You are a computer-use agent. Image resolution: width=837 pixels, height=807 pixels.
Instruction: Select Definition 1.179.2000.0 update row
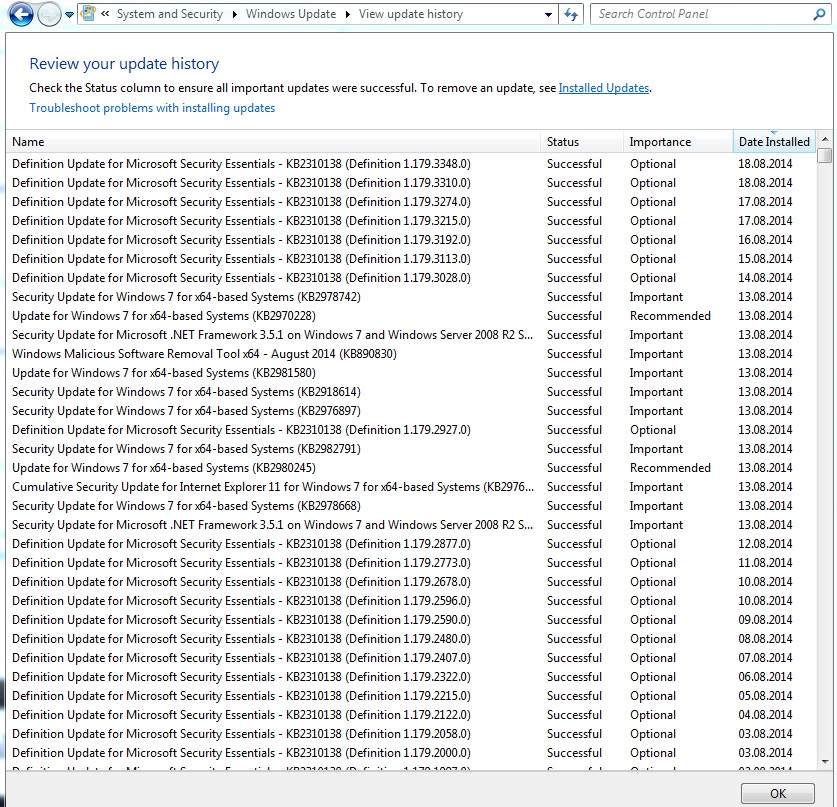[411, 753]
